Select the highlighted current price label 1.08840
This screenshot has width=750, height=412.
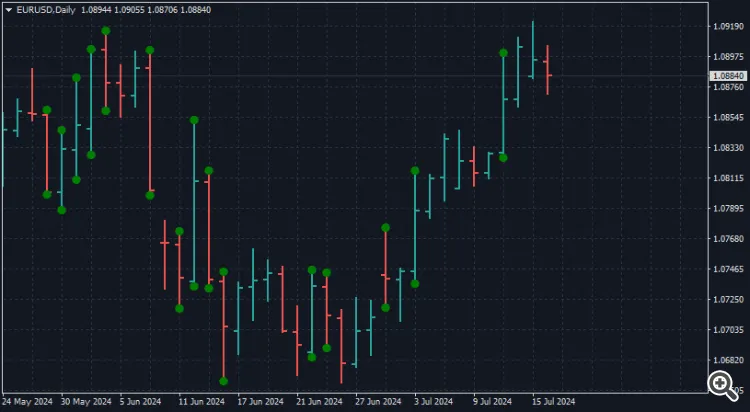[727, 76]
